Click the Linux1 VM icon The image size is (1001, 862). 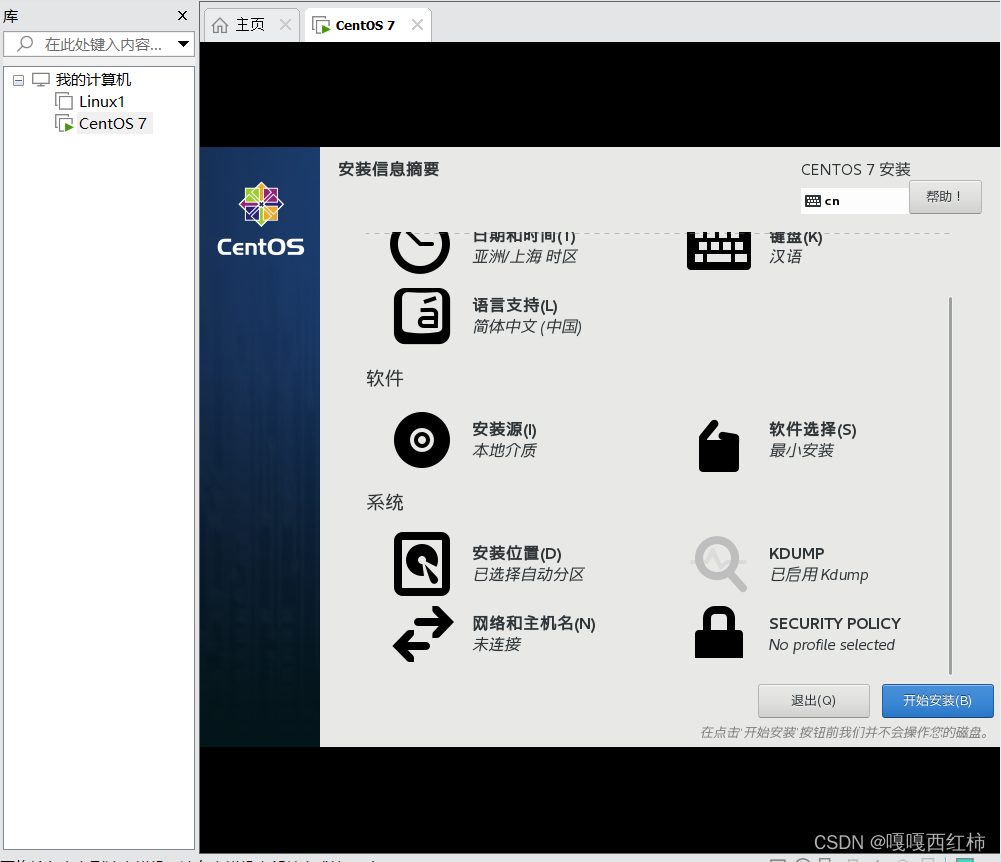tap(64, 101)
